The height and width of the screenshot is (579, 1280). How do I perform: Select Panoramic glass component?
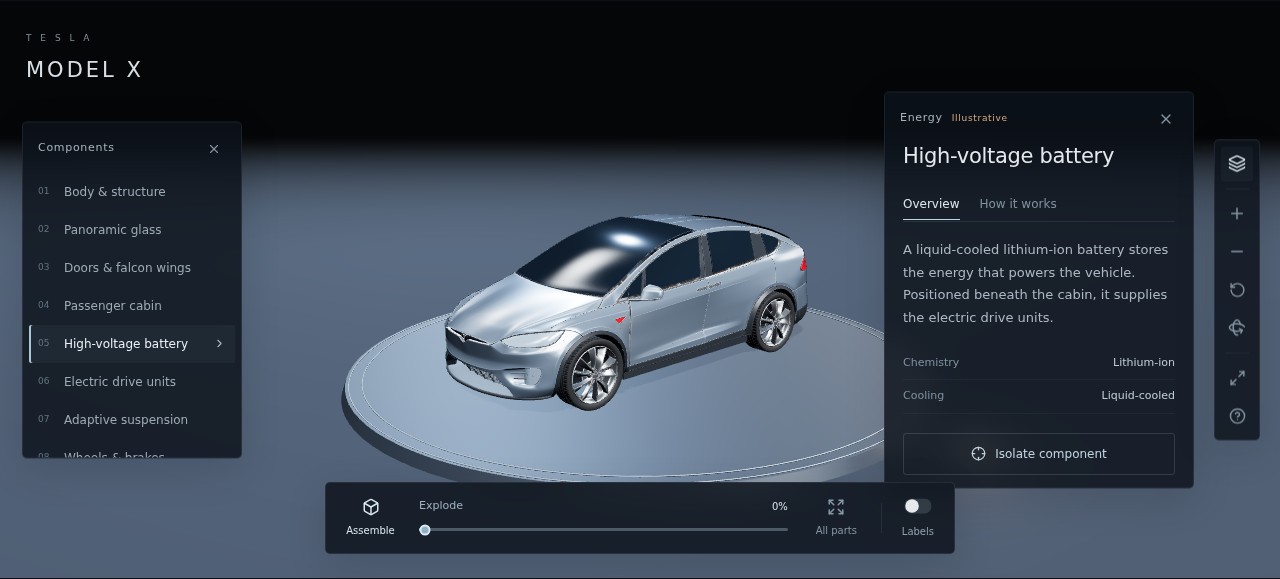pyautogui.click(x=132, y=230)
